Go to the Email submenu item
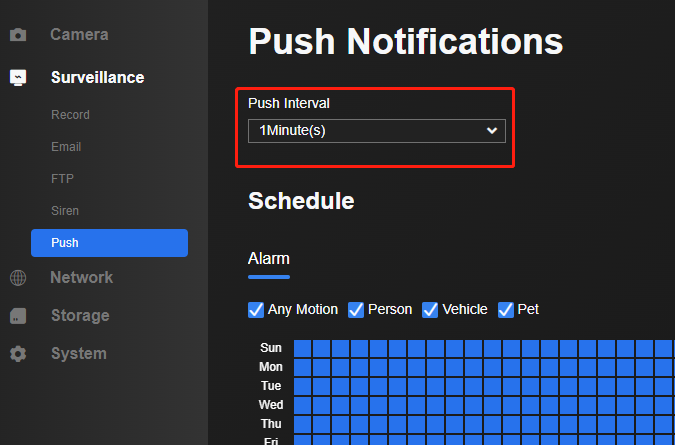 click(66, 147)
